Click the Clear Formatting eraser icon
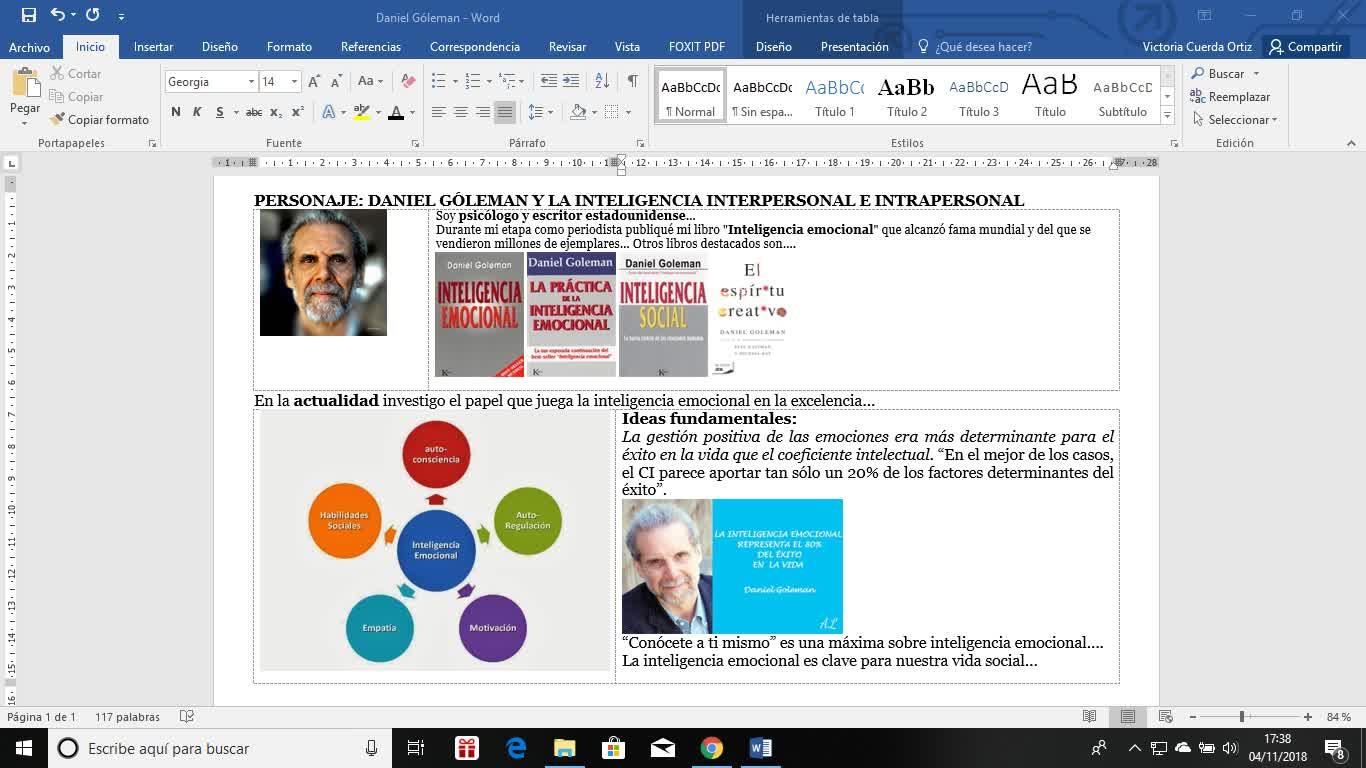Screen dimensions: 1366x768 (x=408, y=81)
